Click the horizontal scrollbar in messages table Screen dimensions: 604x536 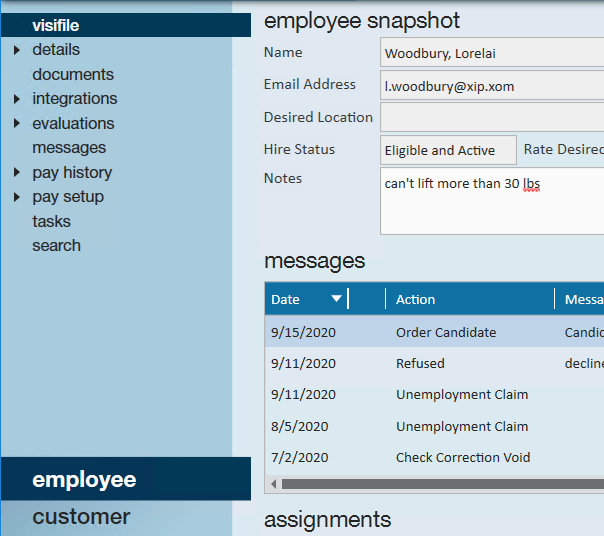click(443, 484)
